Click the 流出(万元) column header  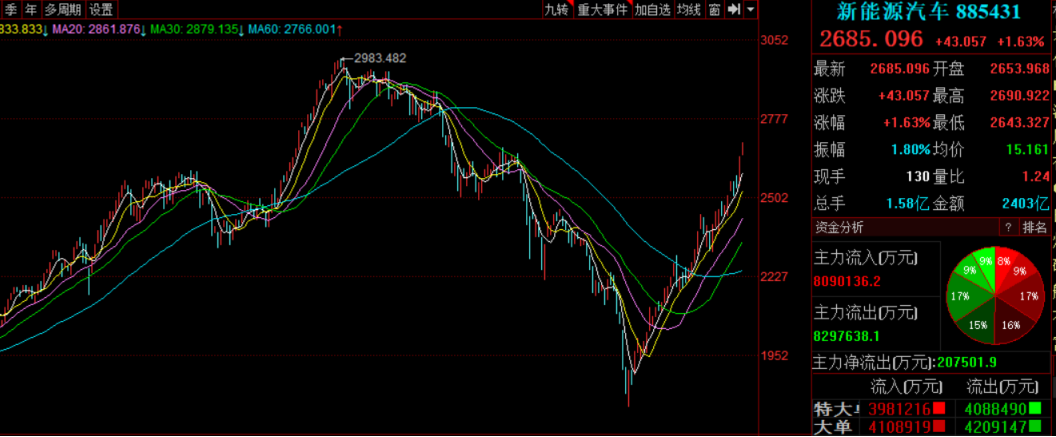[1001, 386]
